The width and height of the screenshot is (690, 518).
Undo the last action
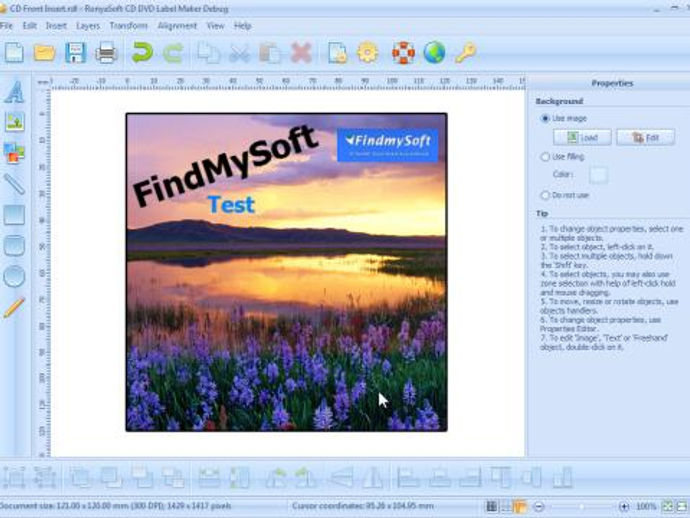143,53
